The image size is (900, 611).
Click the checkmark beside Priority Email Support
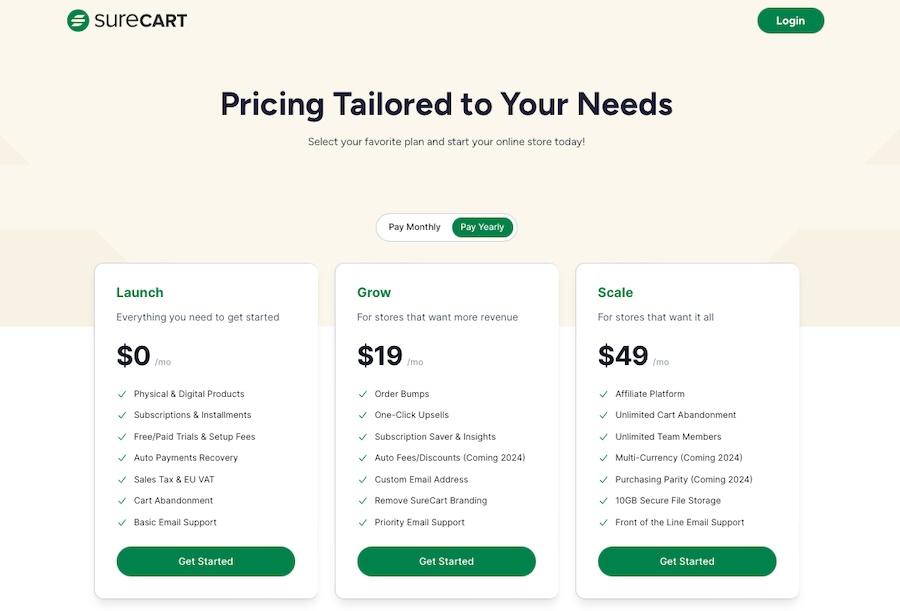pos(363,523)
